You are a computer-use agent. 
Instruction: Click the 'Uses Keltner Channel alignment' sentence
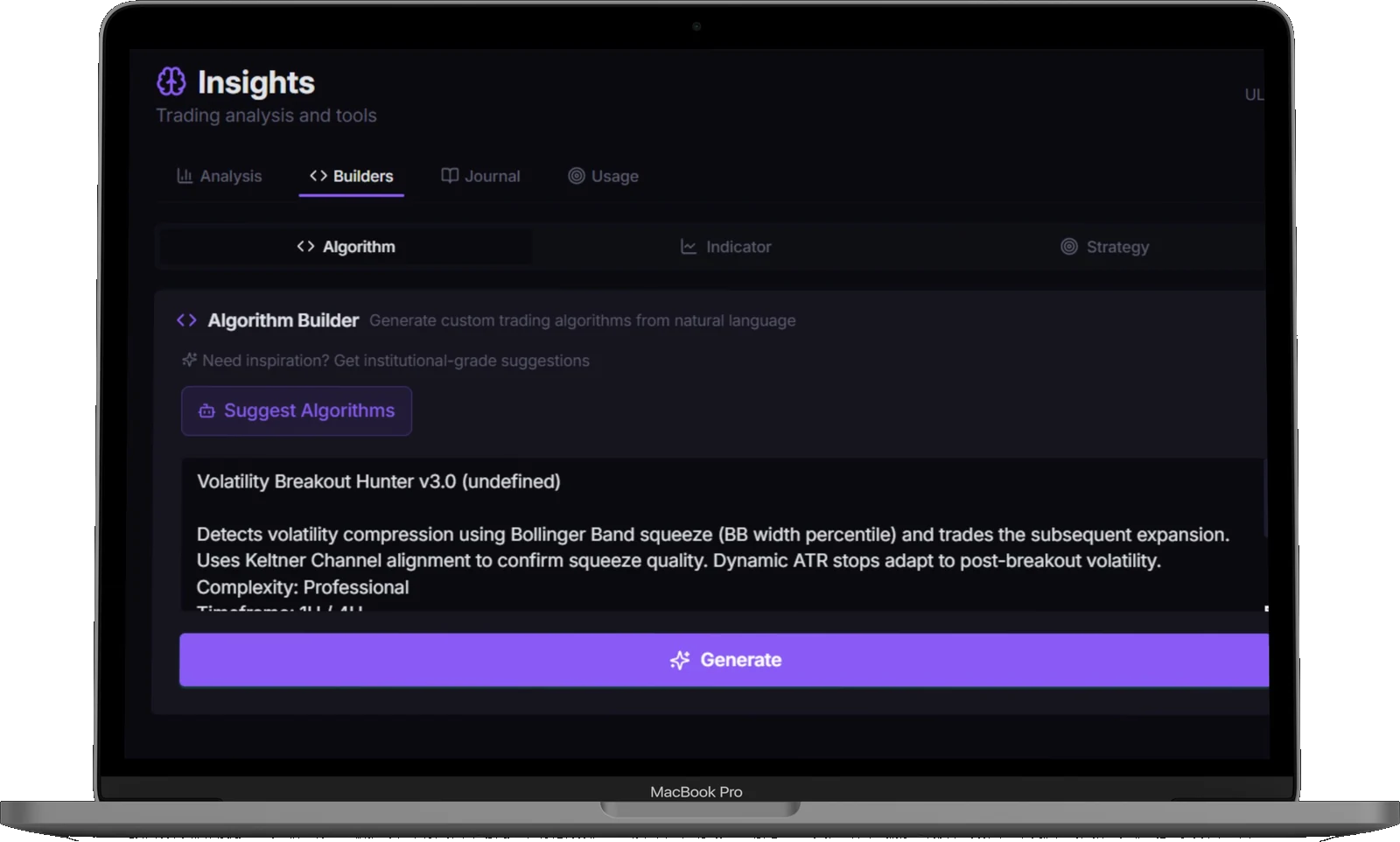point(679,560)
